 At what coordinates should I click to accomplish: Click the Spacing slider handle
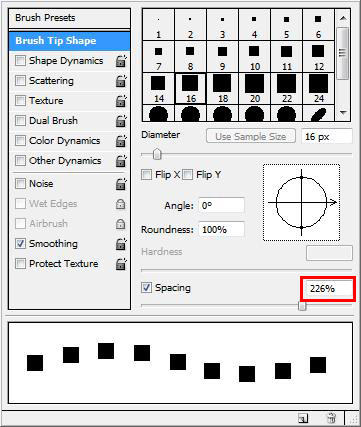(302, 305)
